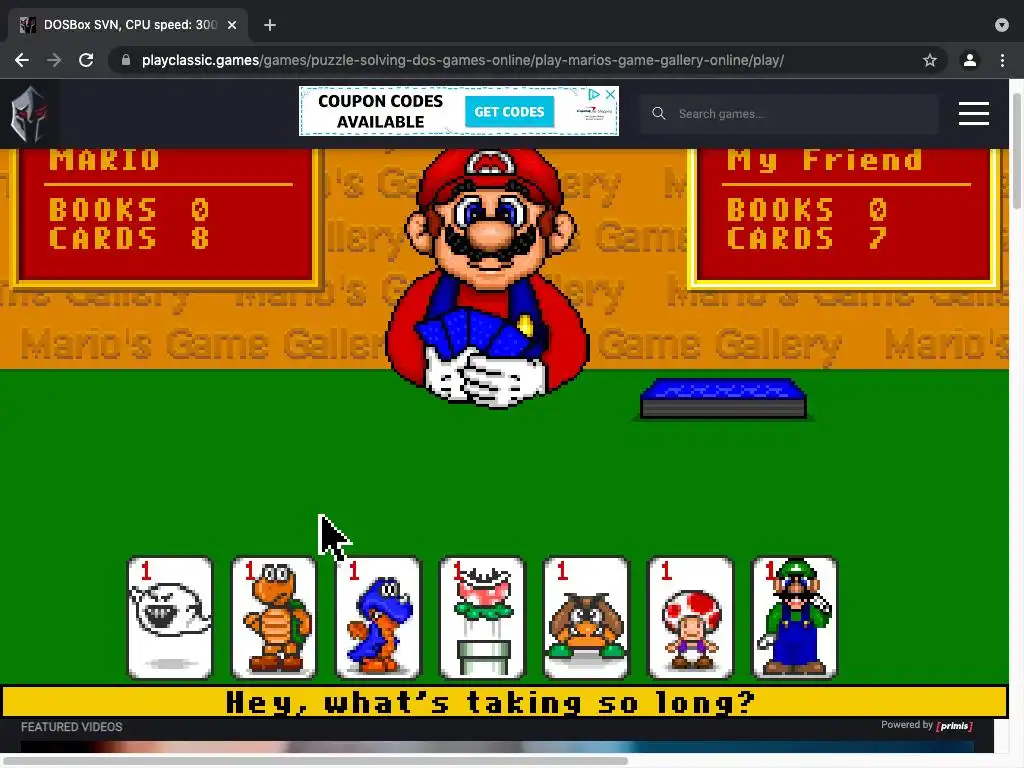Screen dimensions: 1024x768
Task: Click the MARIO scoreboard title
Action: tap(104, 160)
